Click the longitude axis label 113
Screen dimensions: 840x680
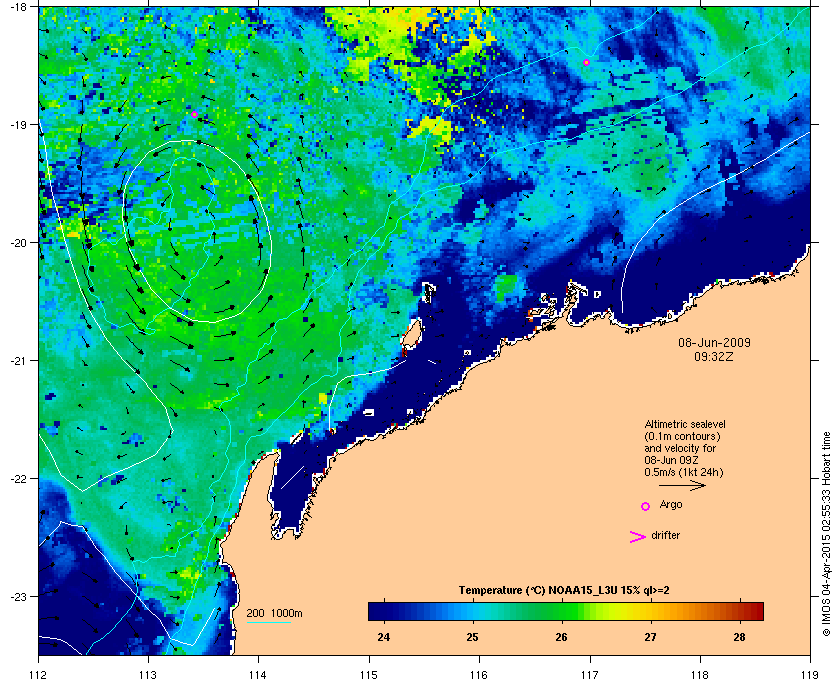pyautogui.click(x=148, y=675)
